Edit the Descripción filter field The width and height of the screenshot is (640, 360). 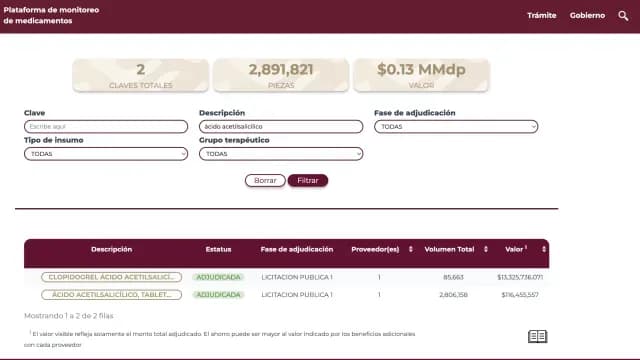(281, 127)
